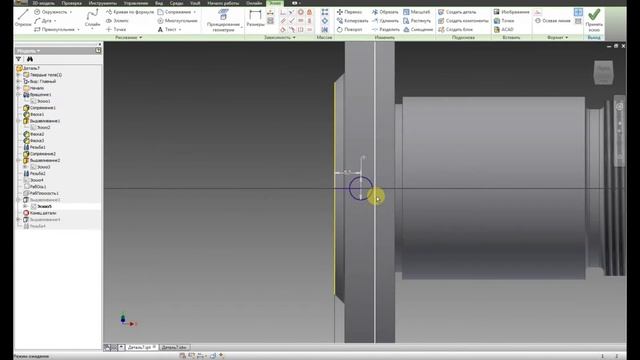Select the Дуга arc tool
Image resolution: width=640 pixels, height=360 pixels.
[43, 21]
